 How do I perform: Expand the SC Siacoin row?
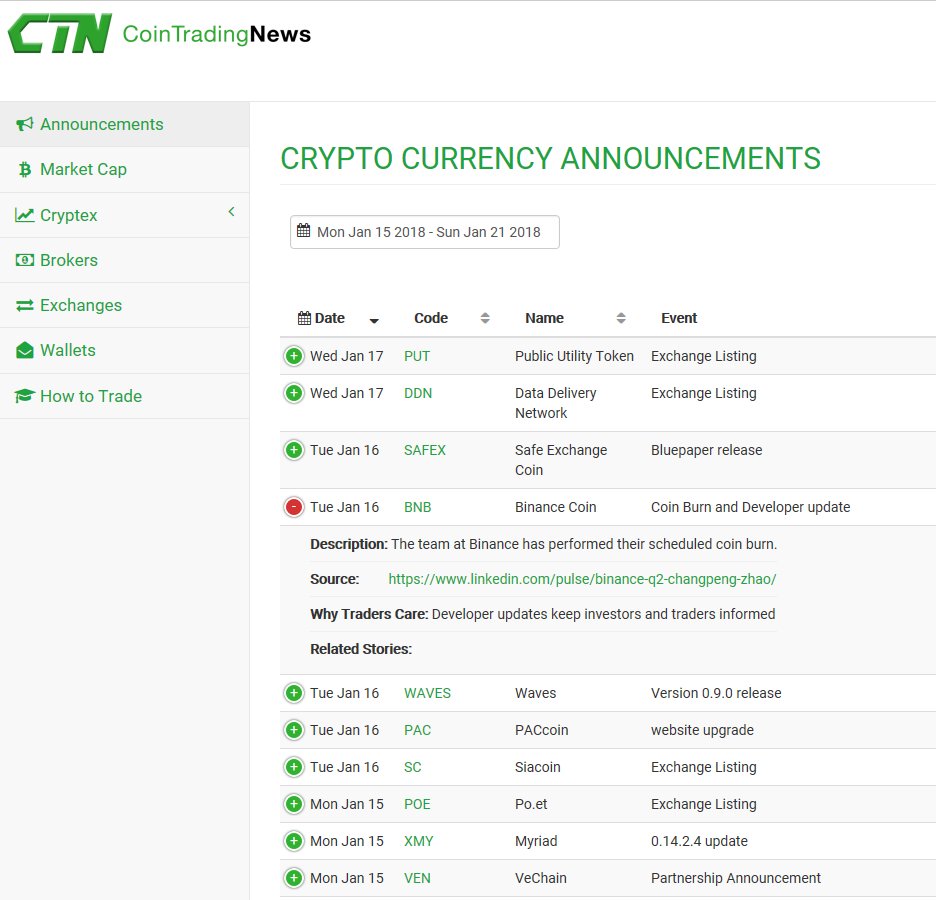point(294,767)
